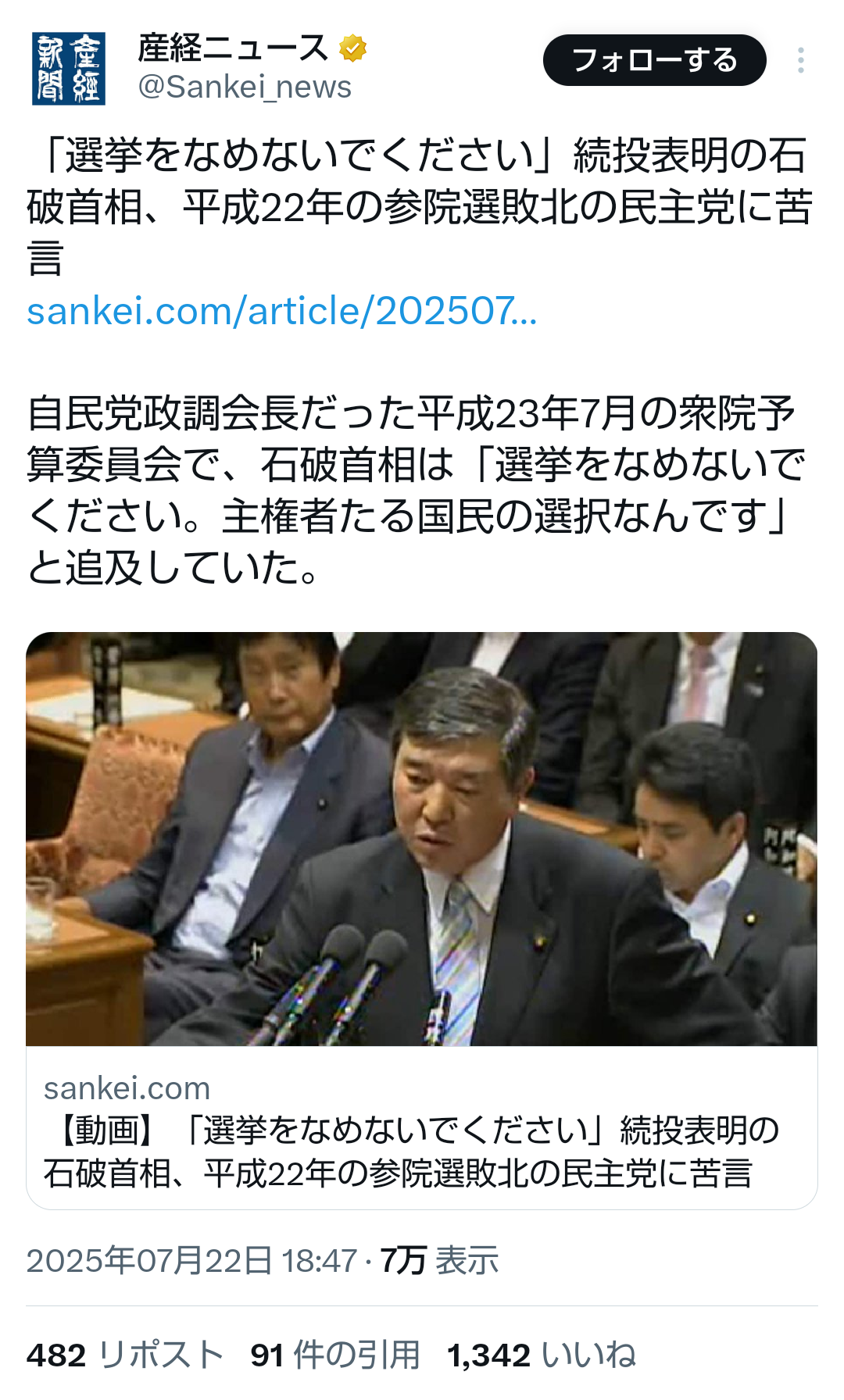Click the 石破首相、平成22年 second line of the card title
Viewport: 844px width, 1400px height.
398,1173
